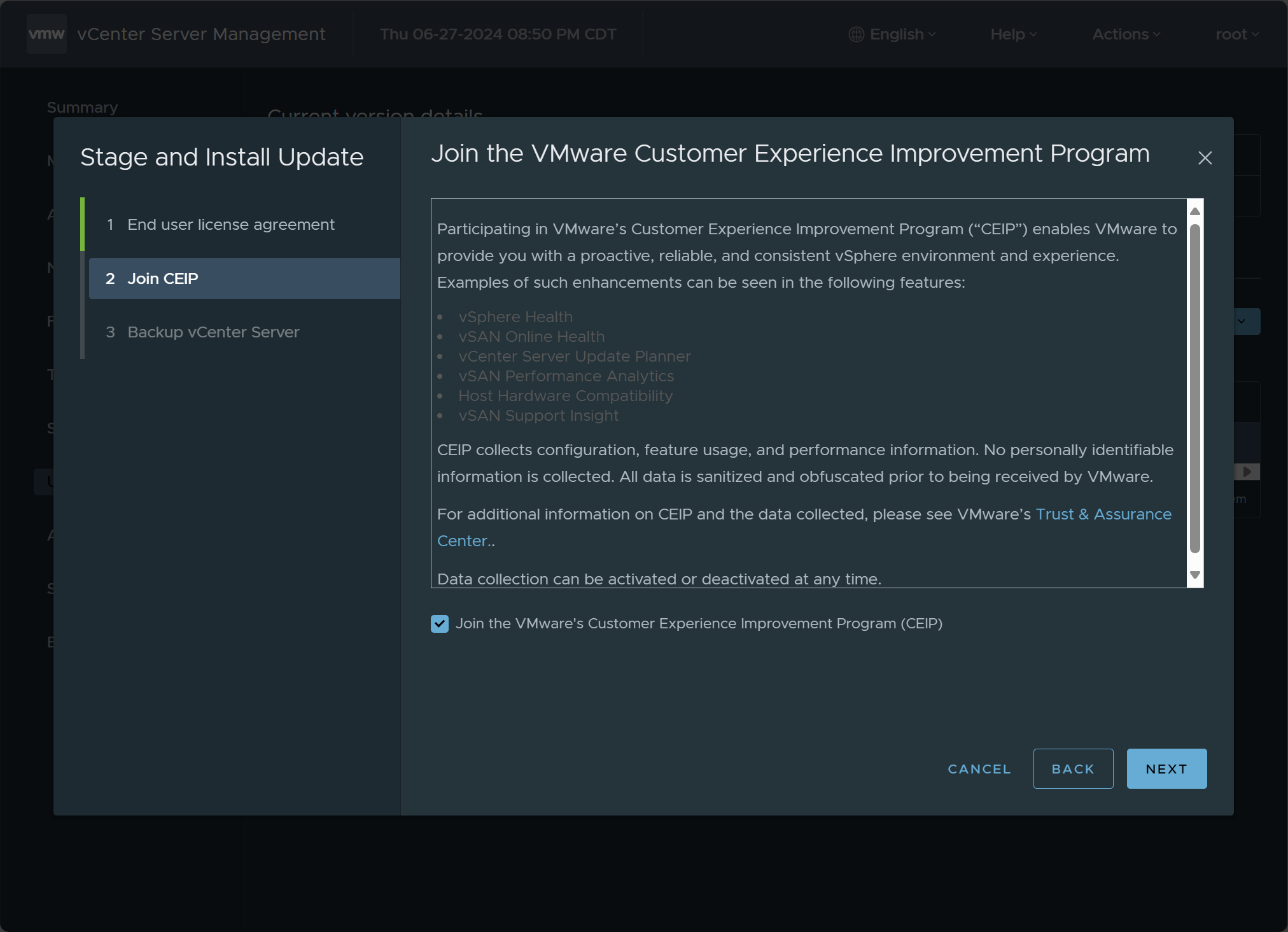Screen dimensions: 1288x932
Task: Click the date and time display
Action: pyautogui.click(x=498, y=34)
